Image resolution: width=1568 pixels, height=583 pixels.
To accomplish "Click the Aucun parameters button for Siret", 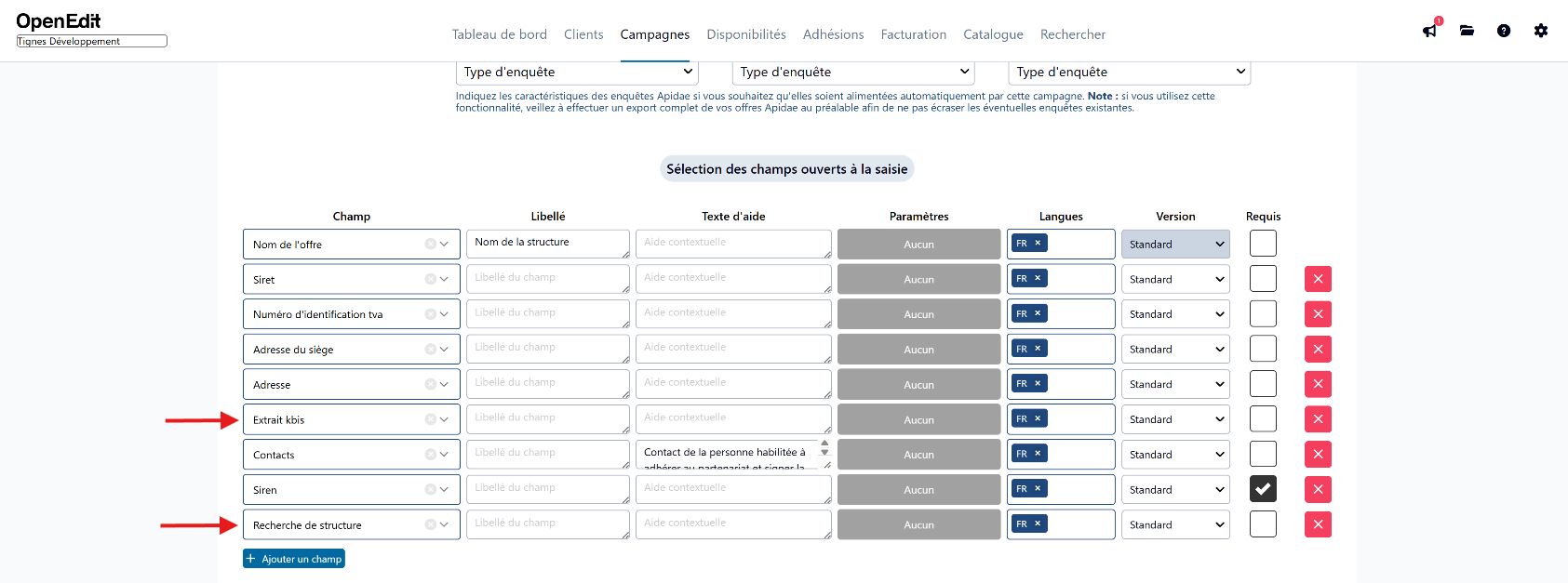I will (918, 279).
